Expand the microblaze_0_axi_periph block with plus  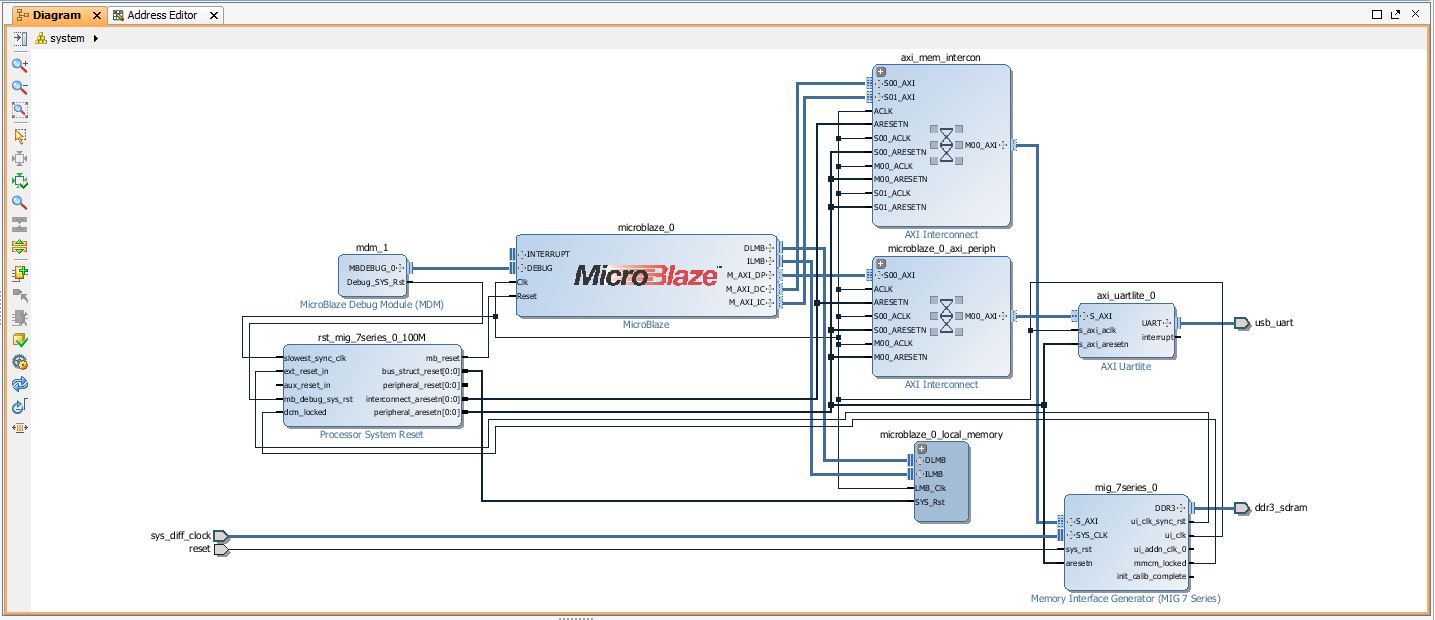coord(881,264)
